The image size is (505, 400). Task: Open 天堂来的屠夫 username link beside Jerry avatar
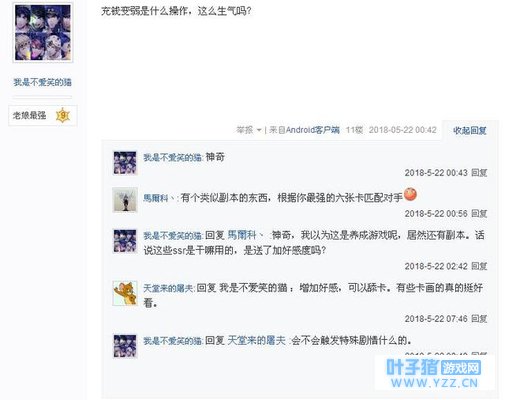(168, 288)
